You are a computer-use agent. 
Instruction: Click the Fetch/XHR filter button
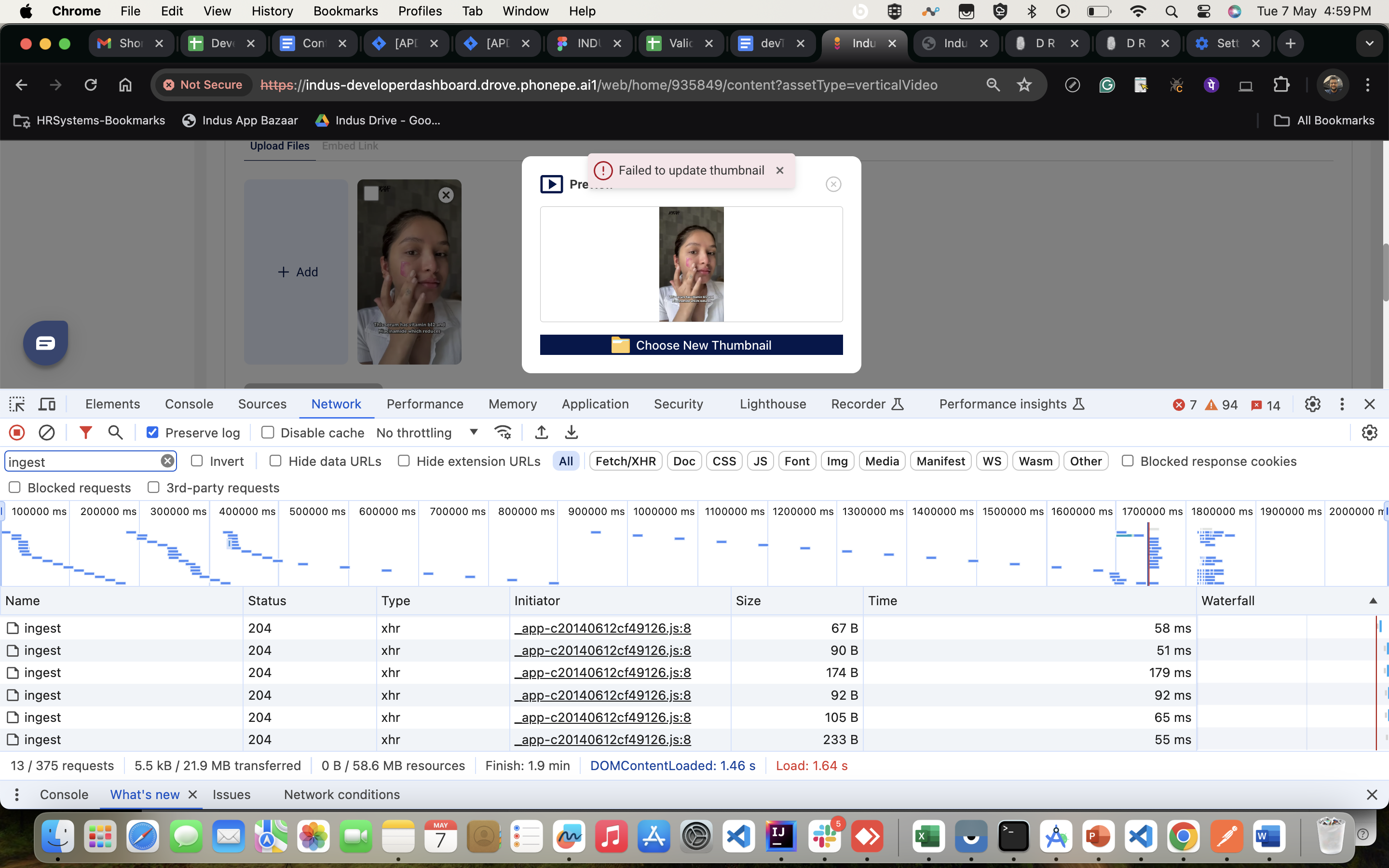point(626,461)
